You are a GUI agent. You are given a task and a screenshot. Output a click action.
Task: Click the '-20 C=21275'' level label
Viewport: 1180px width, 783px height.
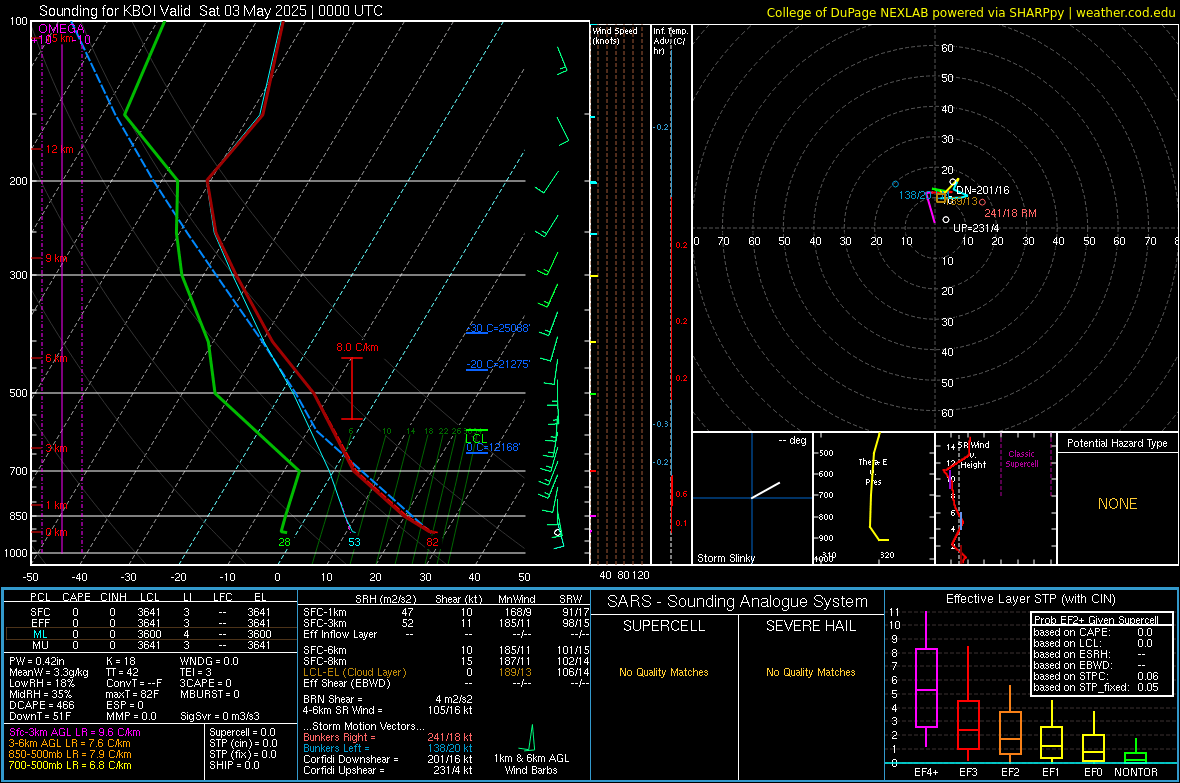pos(498,364)
